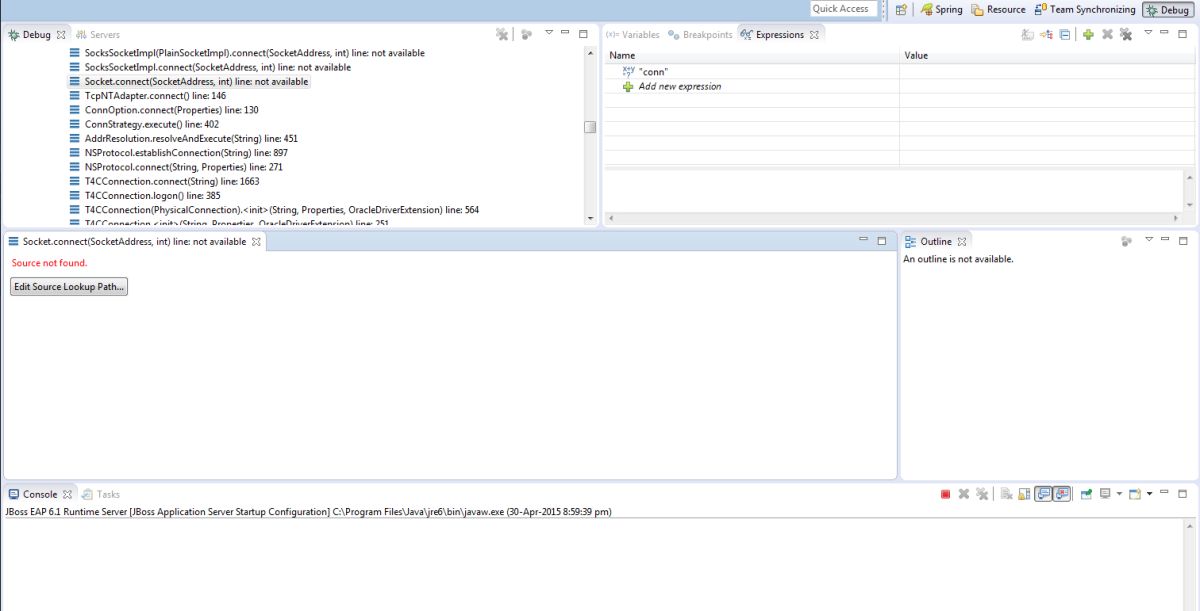Select ConnStrategy.execute() line 402 frame

point(144,124)
